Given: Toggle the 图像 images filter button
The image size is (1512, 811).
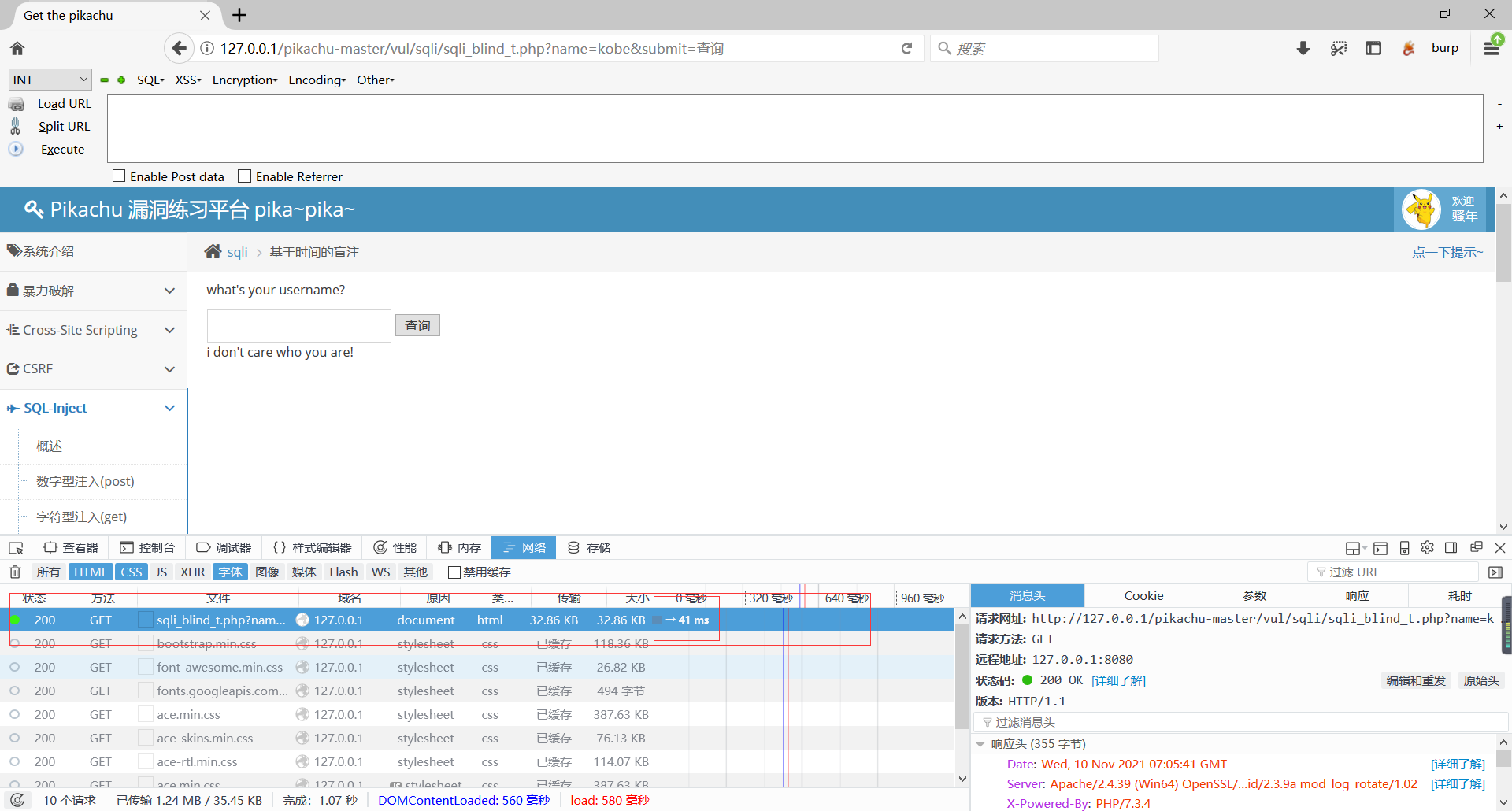Looking at the screenshot, I should coord(267,572).
